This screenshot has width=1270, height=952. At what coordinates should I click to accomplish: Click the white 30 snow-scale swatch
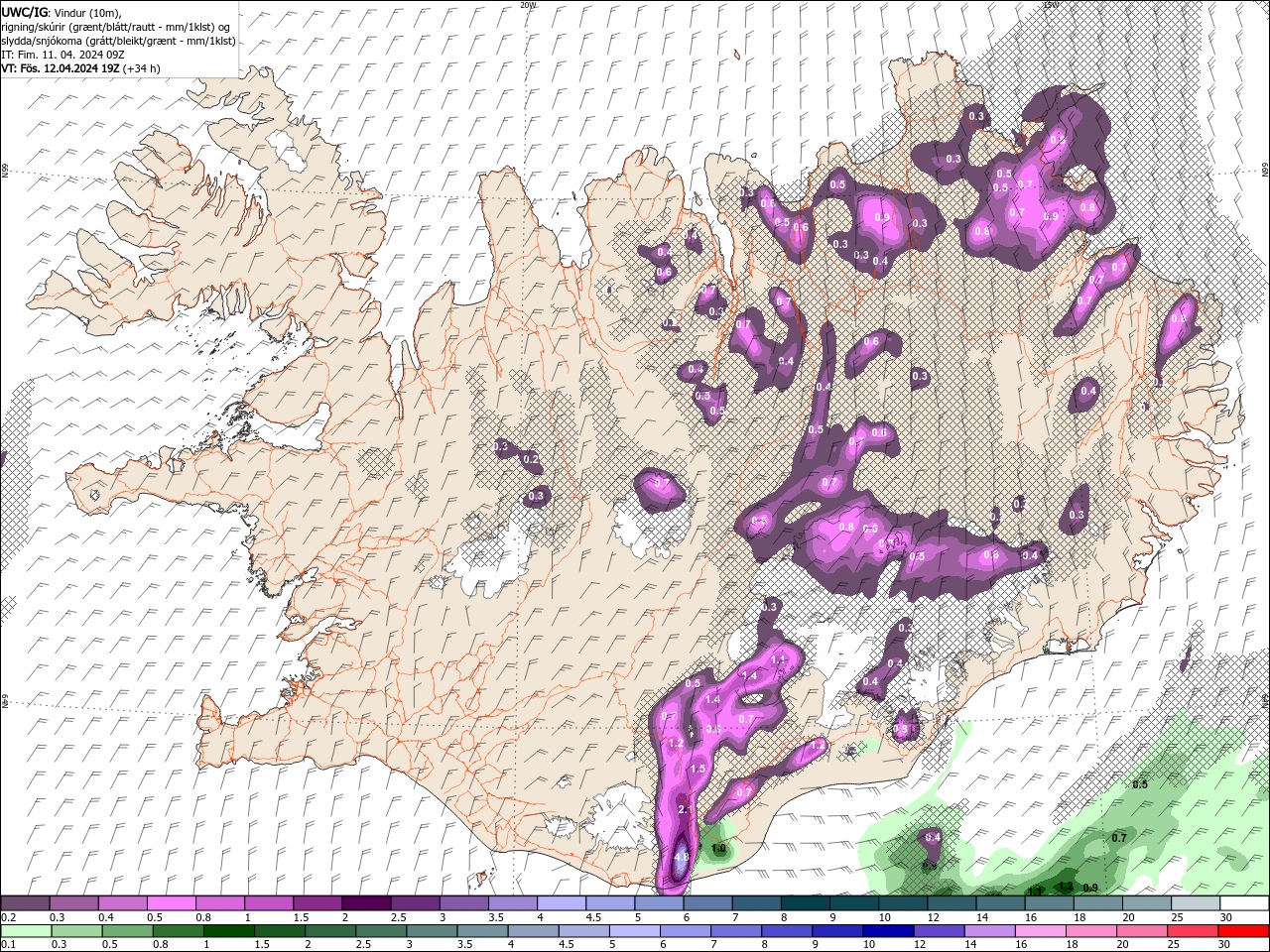tap(1242, 902)
